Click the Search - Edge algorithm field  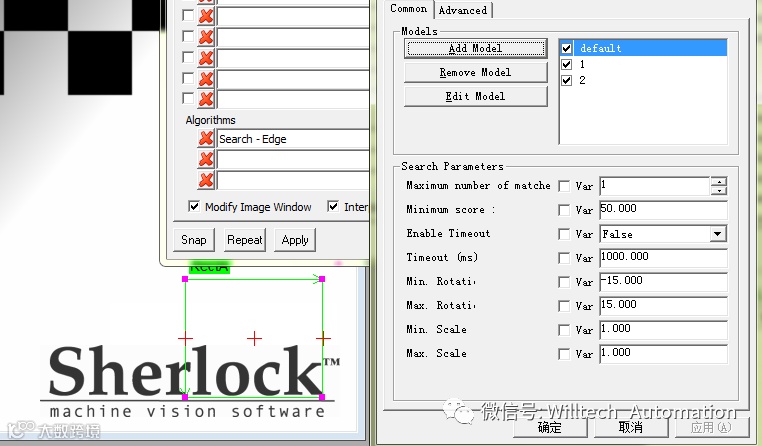(293, 139)
